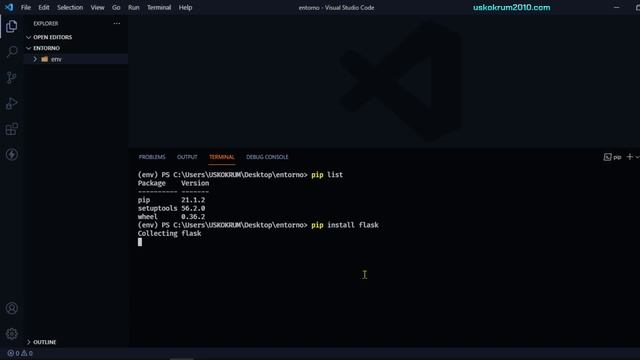Open Explorer more actions ellipsis
Image resolution: width=640 pixels, height=360 pixels.
pos(117,24)
